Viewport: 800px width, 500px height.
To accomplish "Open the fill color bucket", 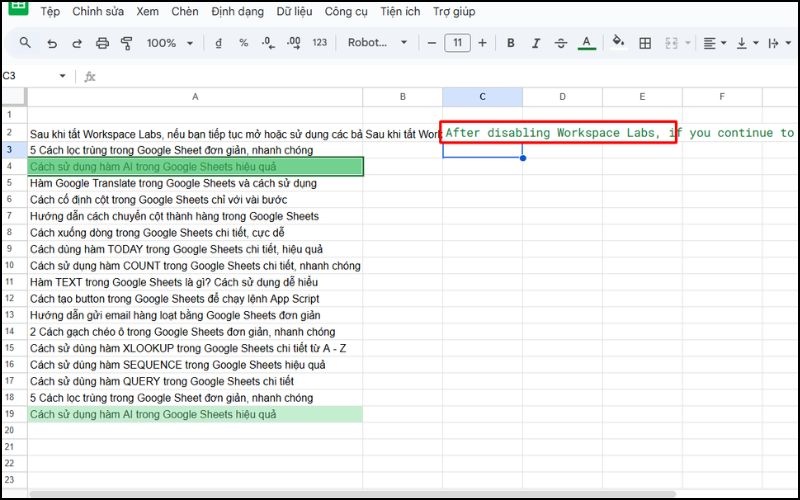I will [618, 42].
